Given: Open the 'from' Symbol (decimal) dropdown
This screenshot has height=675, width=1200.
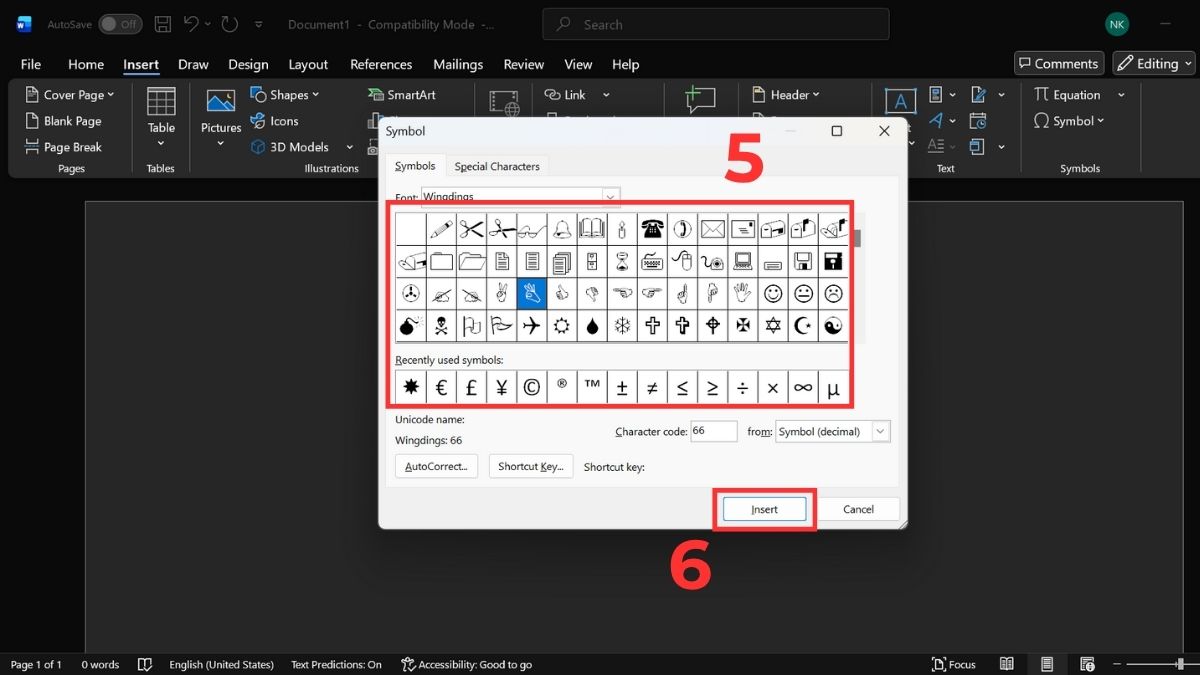Looking at the screenshot, I should coord(879,431).
